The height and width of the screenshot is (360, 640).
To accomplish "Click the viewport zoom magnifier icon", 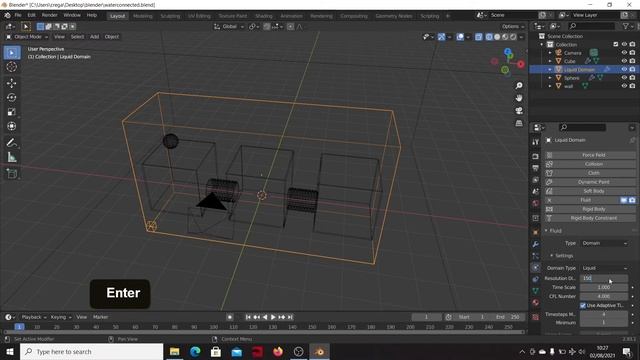I will point(519,86).
